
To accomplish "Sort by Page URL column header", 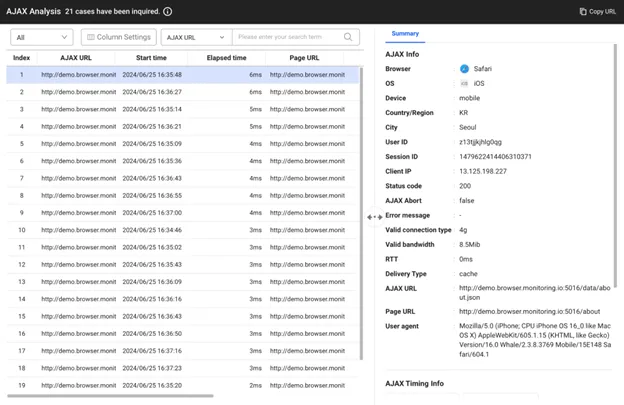I will click(x=304, y=58).
